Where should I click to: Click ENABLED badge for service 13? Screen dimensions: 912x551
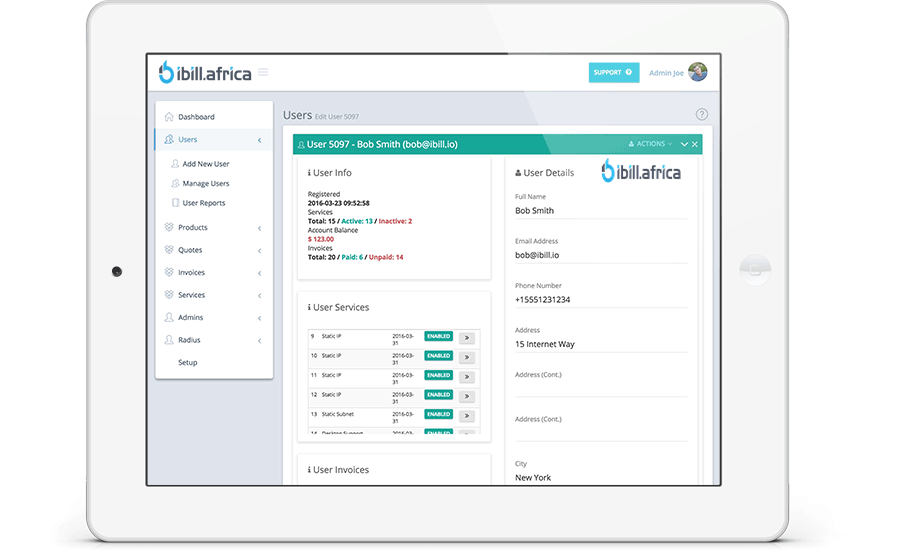[439, 414]
